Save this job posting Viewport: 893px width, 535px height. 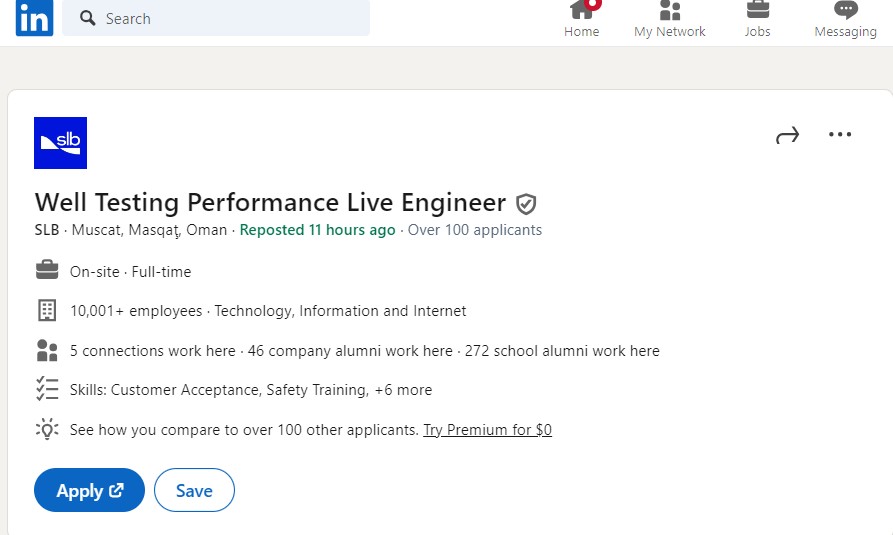tap(194, 490)
